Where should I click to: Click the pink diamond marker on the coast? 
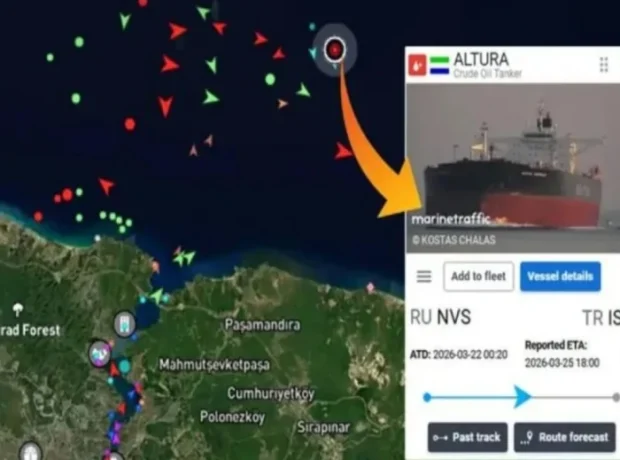coord(370,288)
